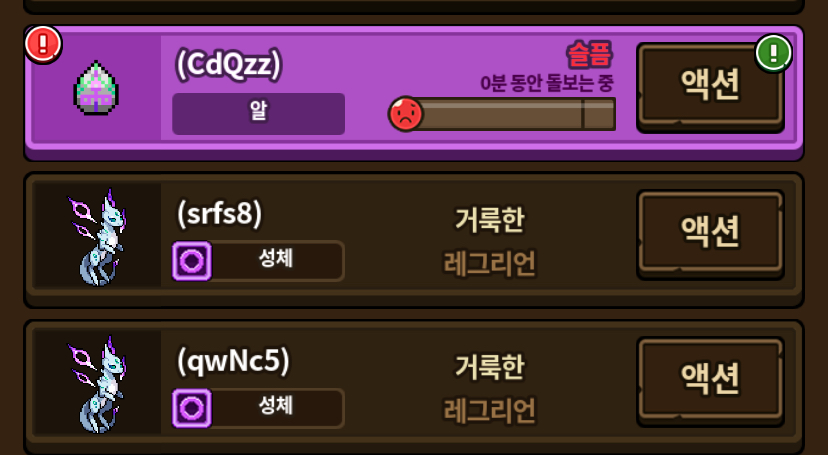Viewport: 828px width, 455px height.
Task: Select the srfs8 dragon sprite
Action: (97, 237)
